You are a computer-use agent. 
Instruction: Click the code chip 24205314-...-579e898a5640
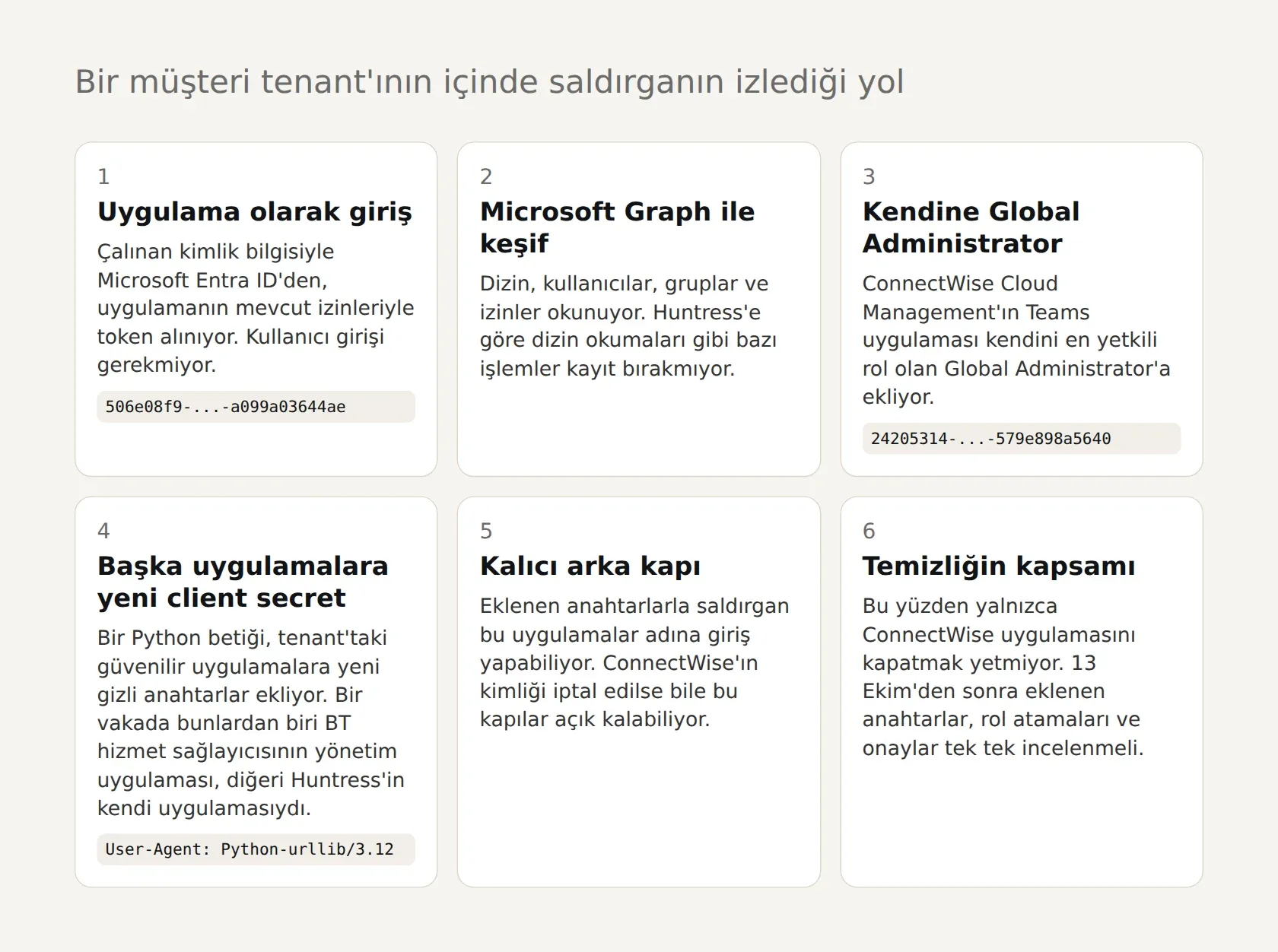click(1021, 439)
